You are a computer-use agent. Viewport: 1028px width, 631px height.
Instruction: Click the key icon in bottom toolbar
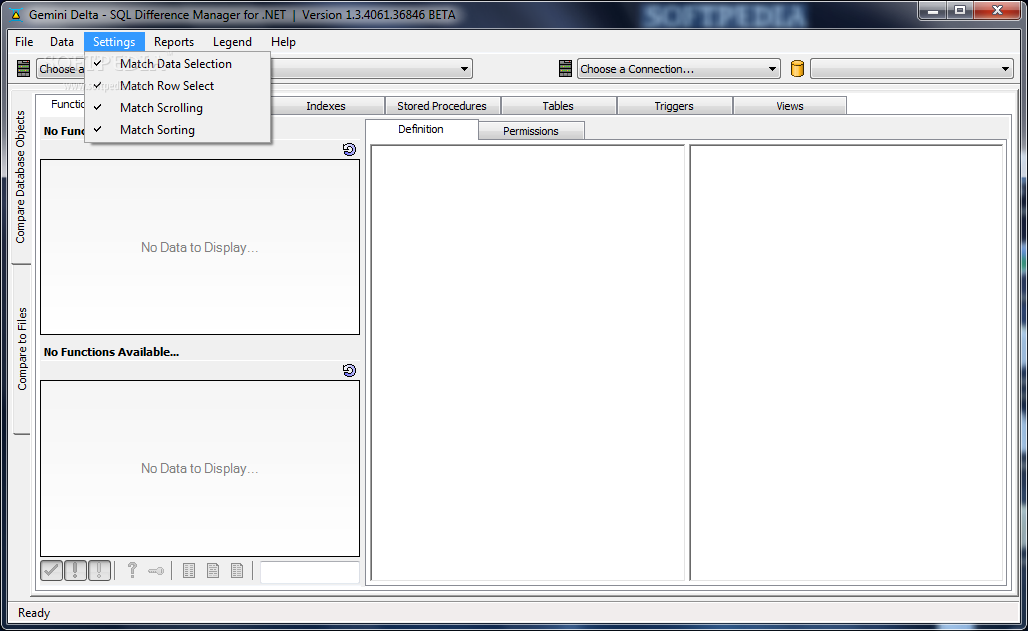[x=156, y=571]
